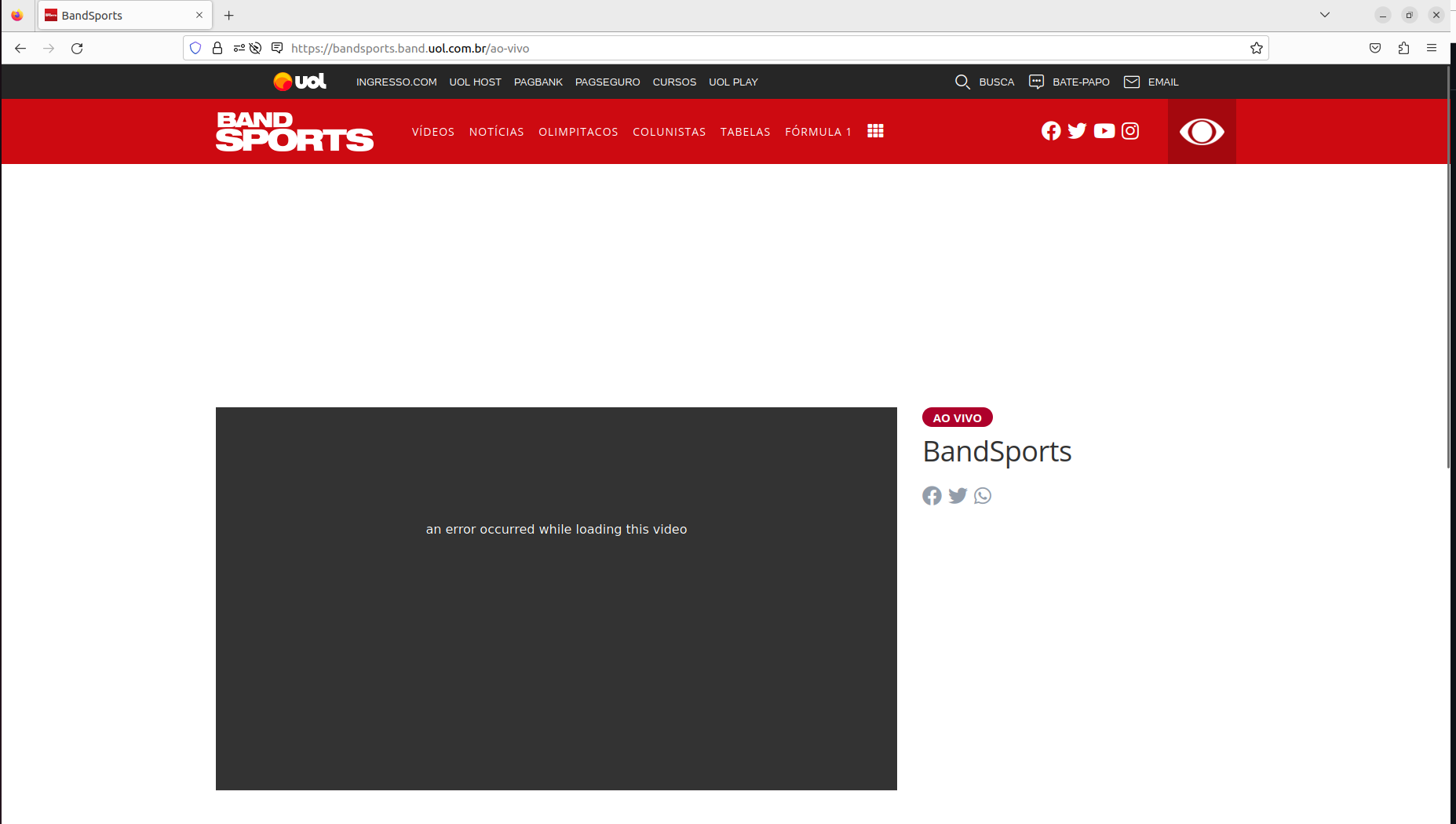Open the list-all-tabs chevron
Image resolution: width=1456 pixels, height=824 pixels.
click(1325, 15)
